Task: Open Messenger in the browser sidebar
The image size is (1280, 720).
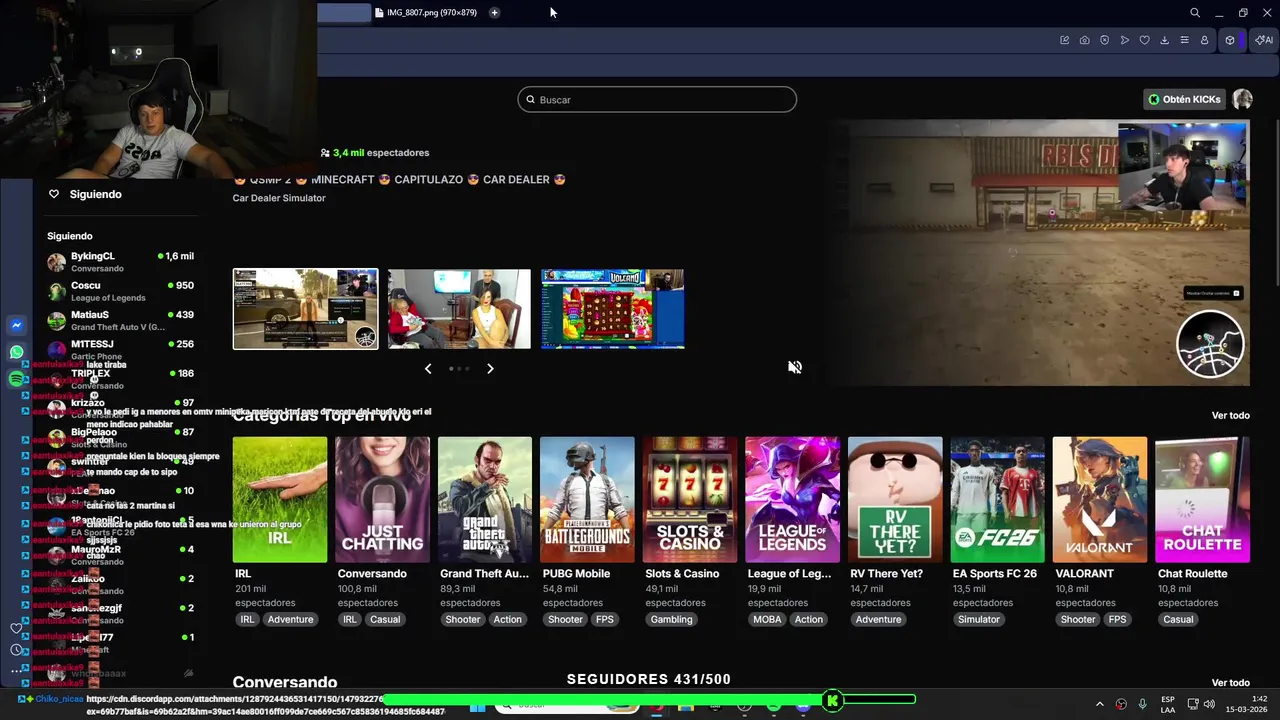Action: point(16,326)
